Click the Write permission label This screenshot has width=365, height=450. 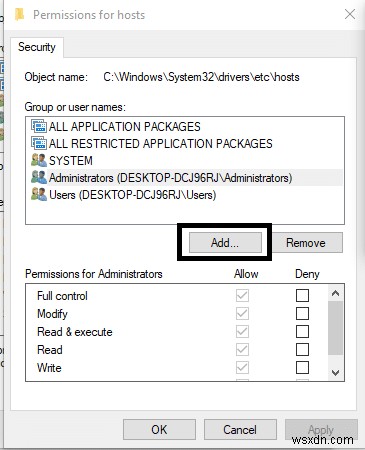[x=49, y=368]
